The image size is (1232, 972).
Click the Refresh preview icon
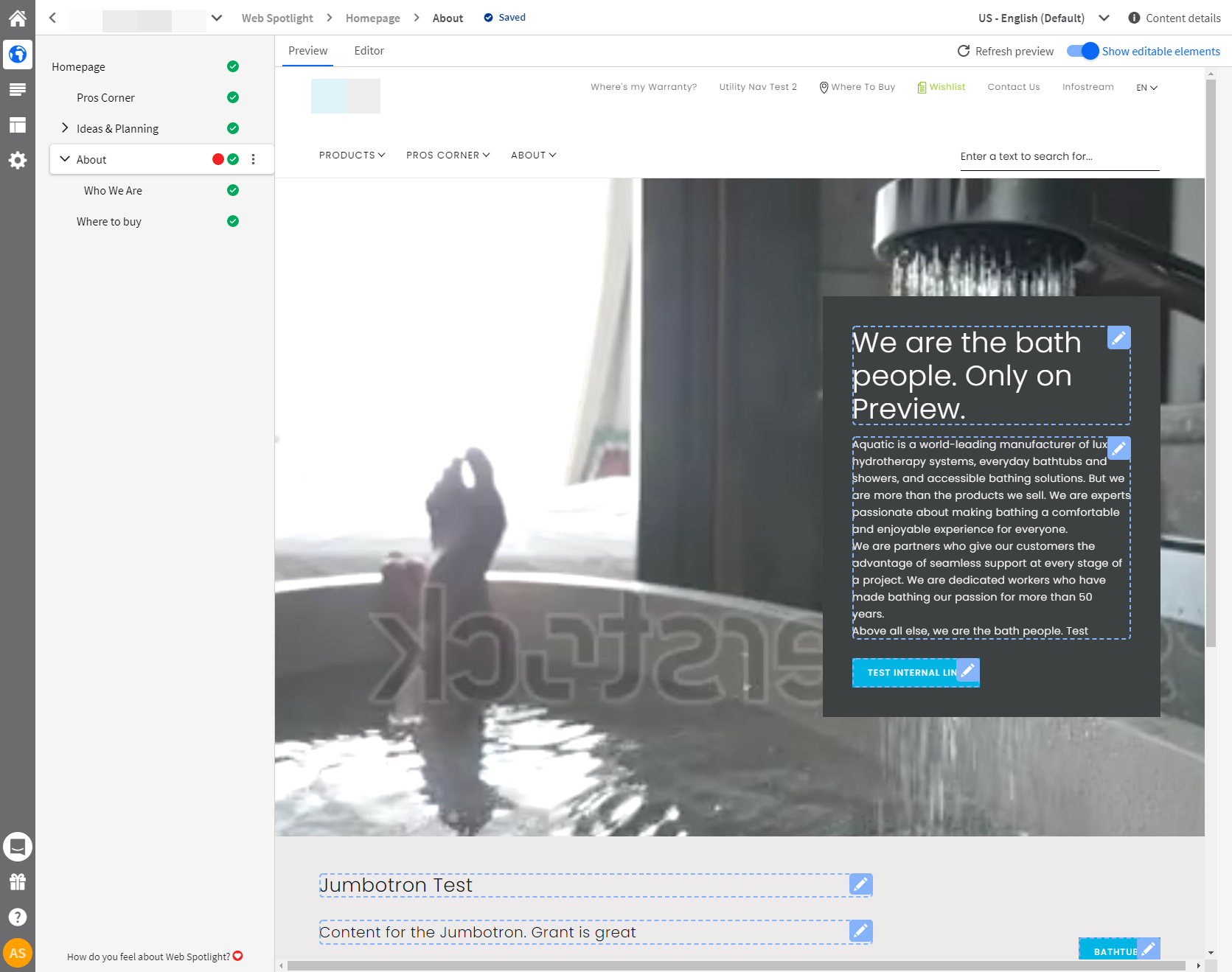coord(963,51)
